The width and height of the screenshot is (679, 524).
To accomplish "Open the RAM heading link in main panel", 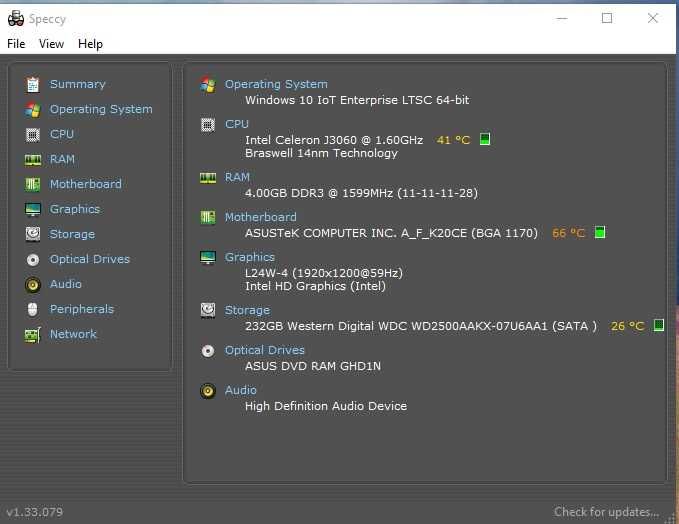I will pos(237,177).
